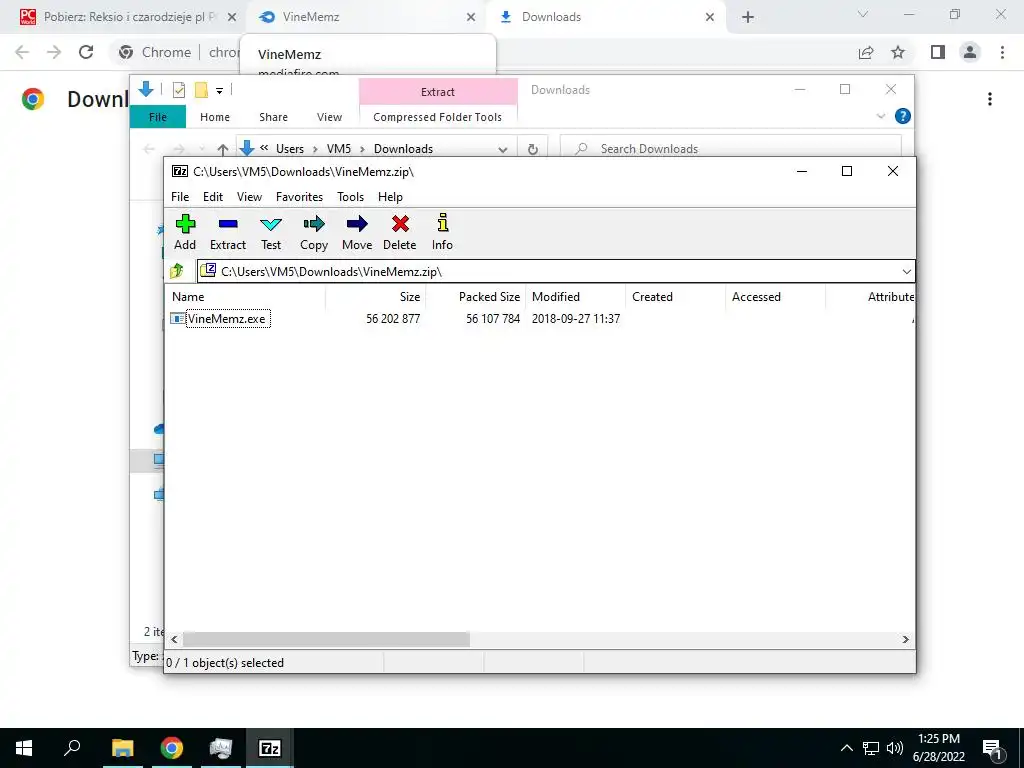The width and height of the screenshot is (1024, 768).
Task: Sort by the Packed Size column header
Action: coord(475,296)
